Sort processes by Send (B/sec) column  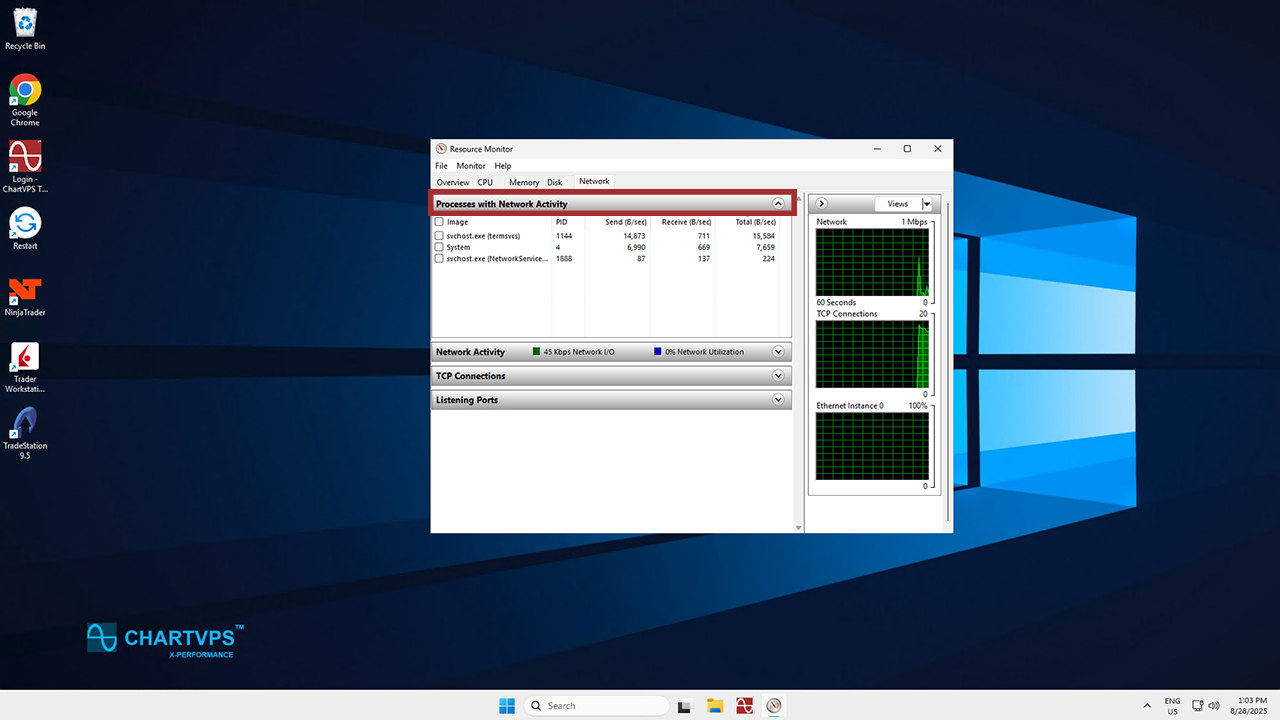[625, 222]
